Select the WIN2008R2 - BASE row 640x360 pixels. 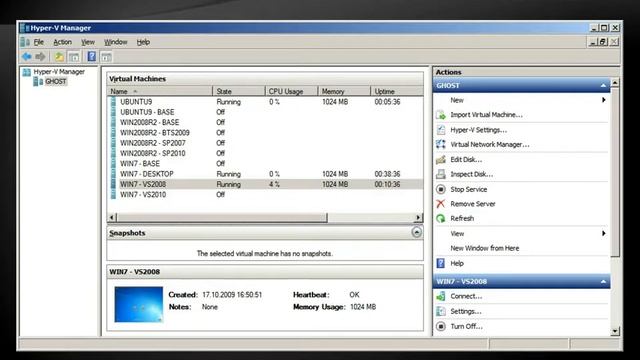[265, 122]
